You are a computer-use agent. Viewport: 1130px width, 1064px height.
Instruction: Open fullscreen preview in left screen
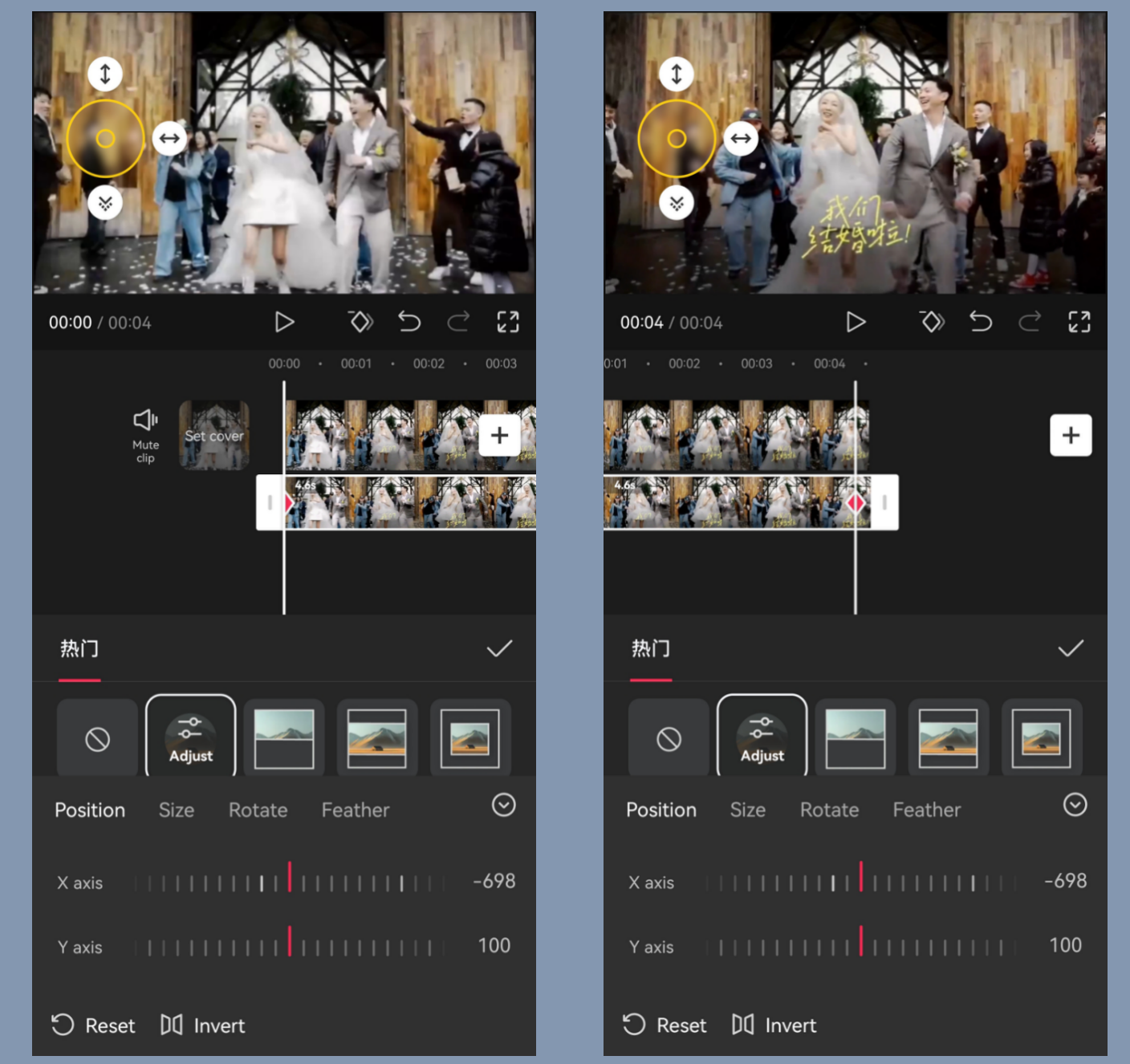point(508,323)
